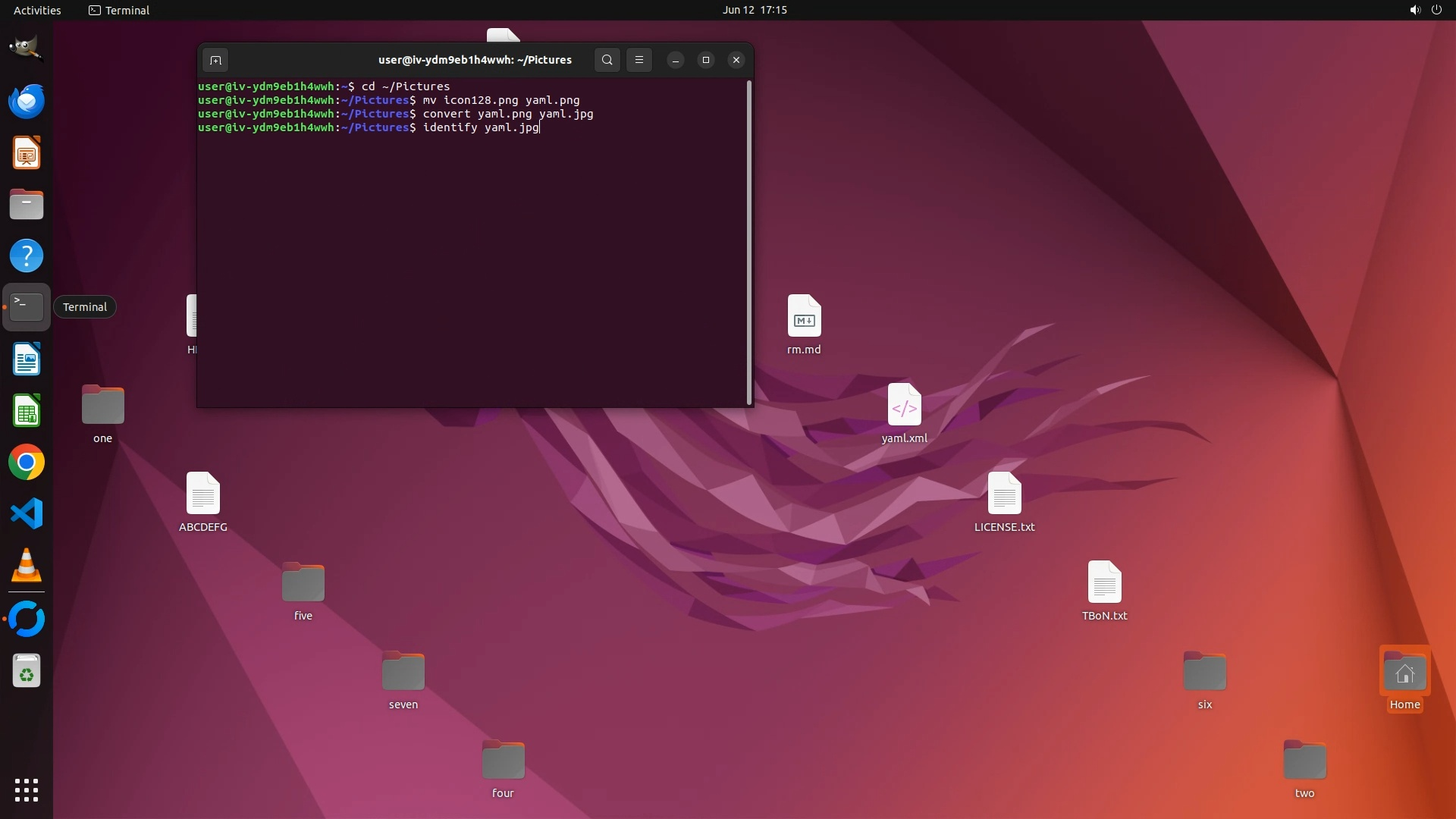This screenshot has height=819, width=1456.
Task: Launch VLC media player
Action: click(26, 566)
